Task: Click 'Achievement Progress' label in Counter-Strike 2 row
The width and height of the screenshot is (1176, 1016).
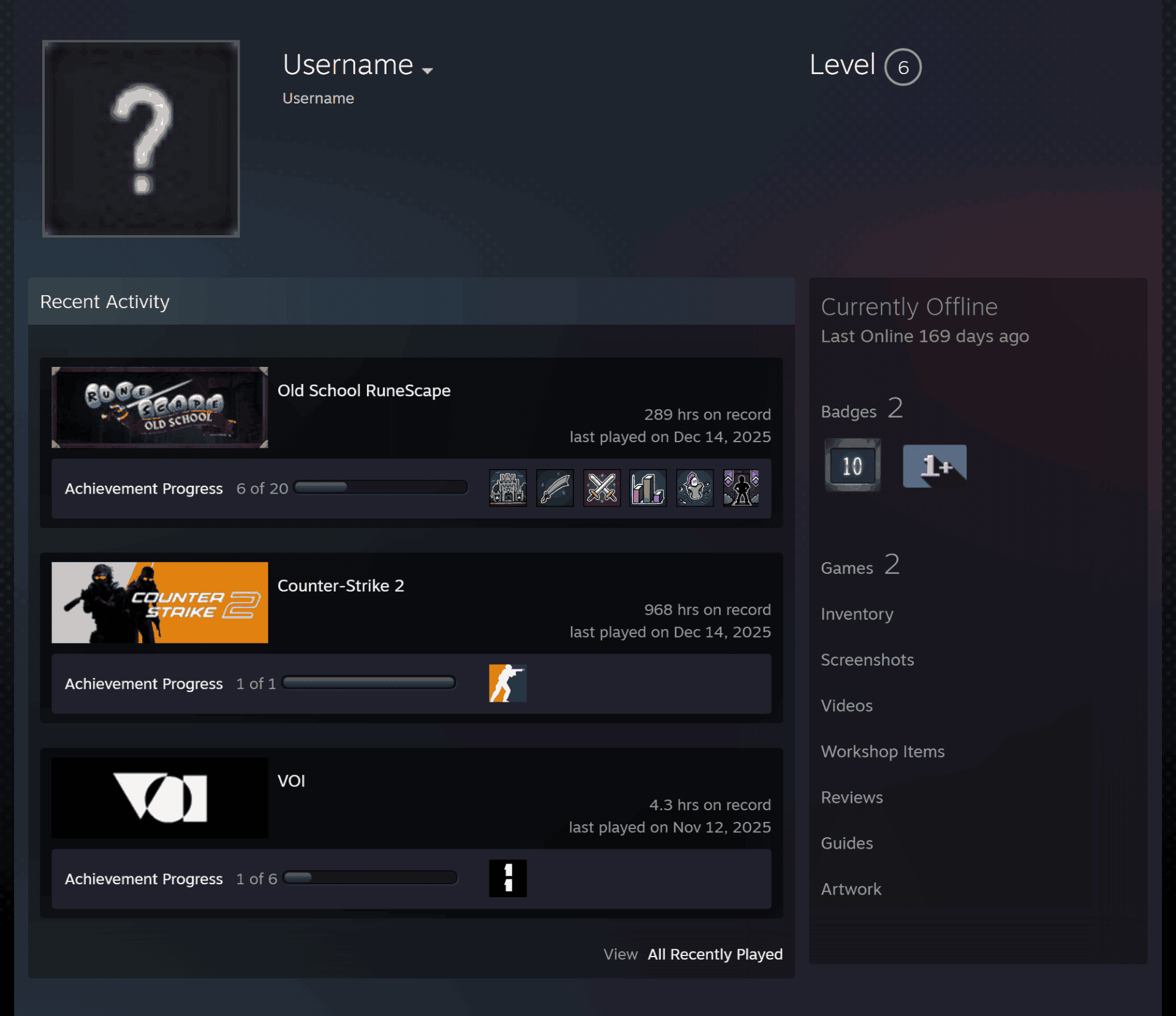Action: pyautogui.click(x=144, y=683)
